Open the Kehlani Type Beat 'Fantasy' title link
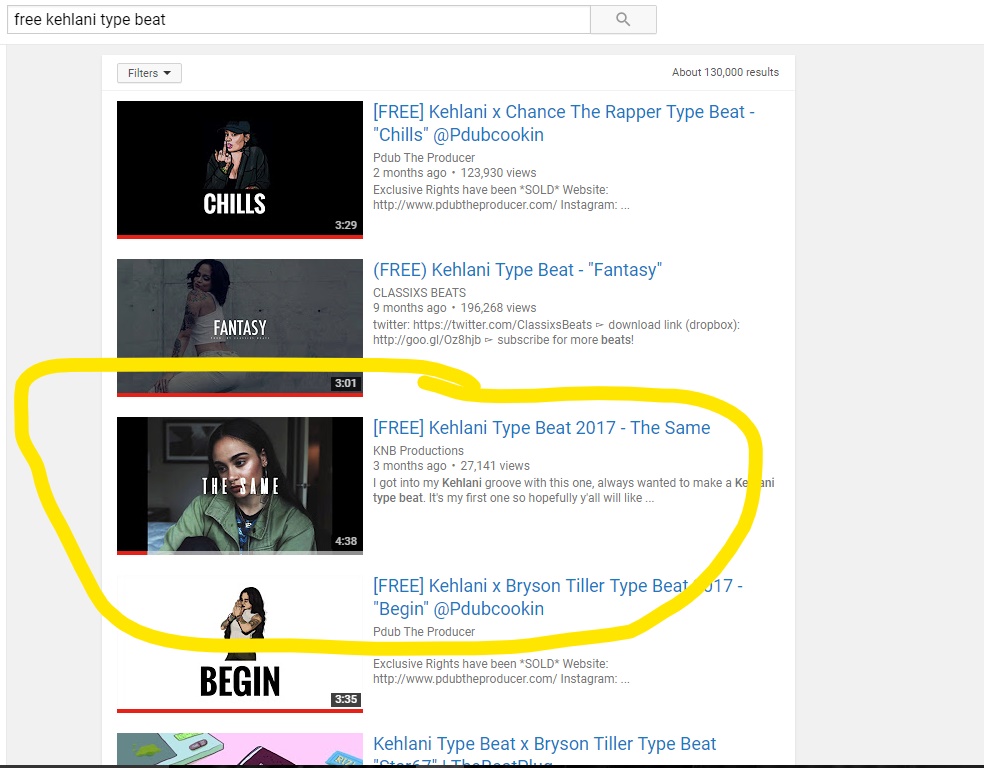The width and height of the screenshot is (984, 768). click(517, 270)
